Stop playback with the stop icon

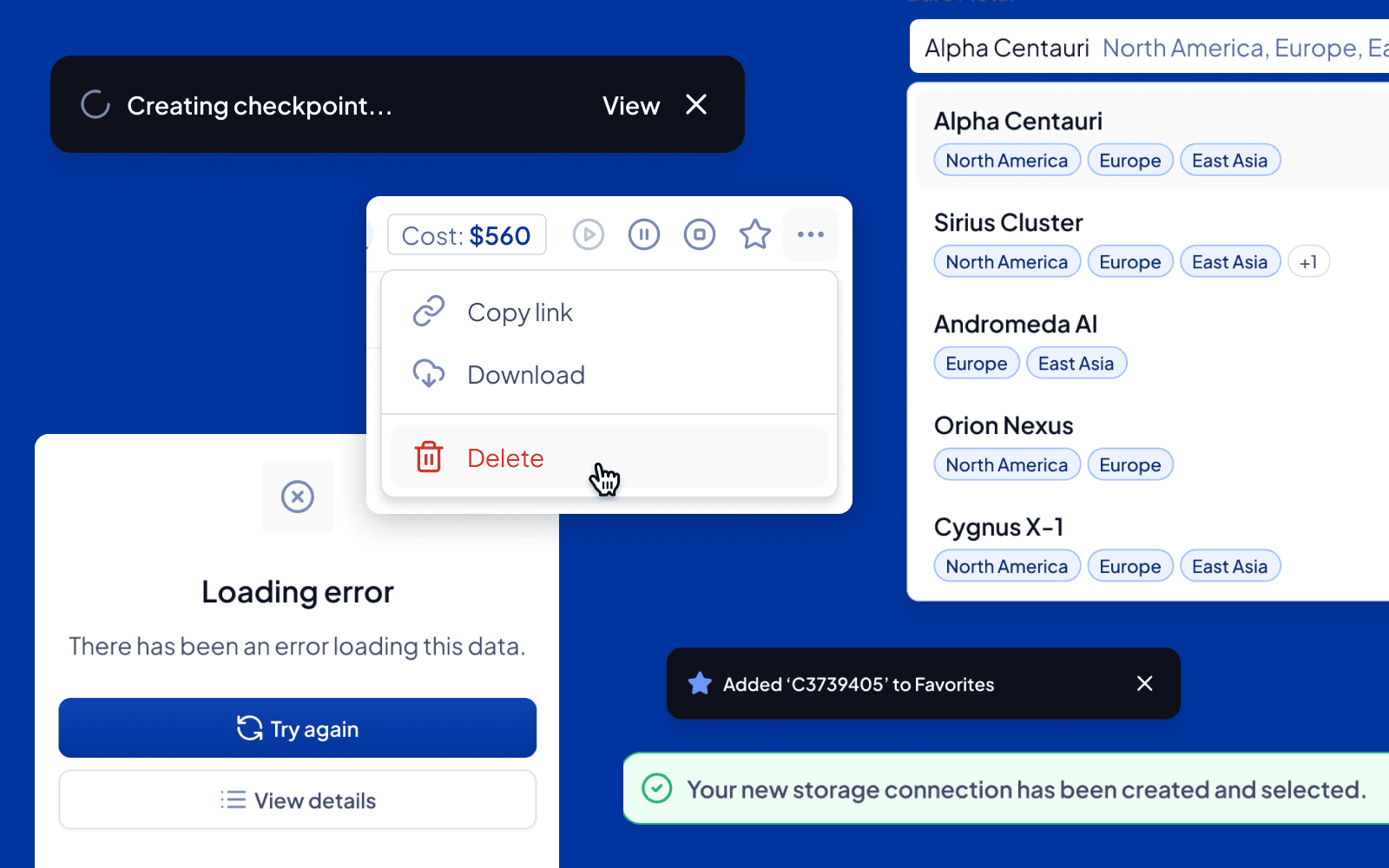pyautogui.click(x=699, y=234)
